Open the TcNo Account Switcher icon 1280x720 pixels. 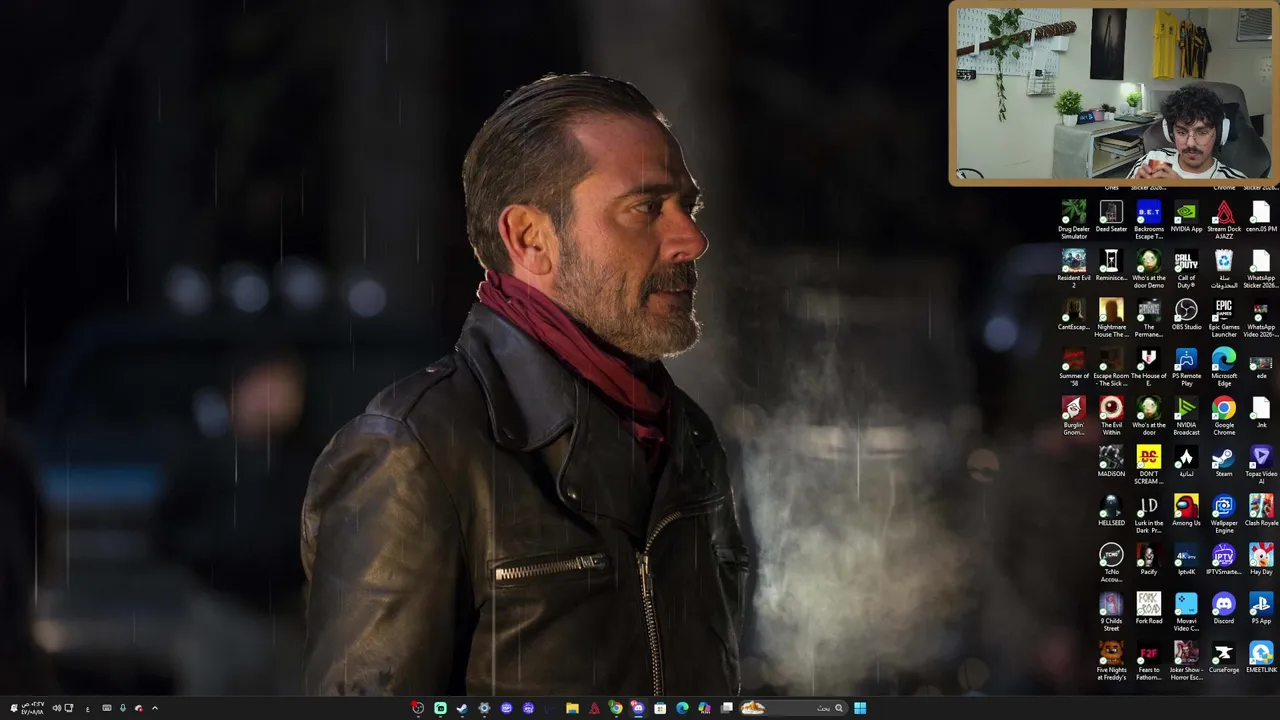point(1111,562)
